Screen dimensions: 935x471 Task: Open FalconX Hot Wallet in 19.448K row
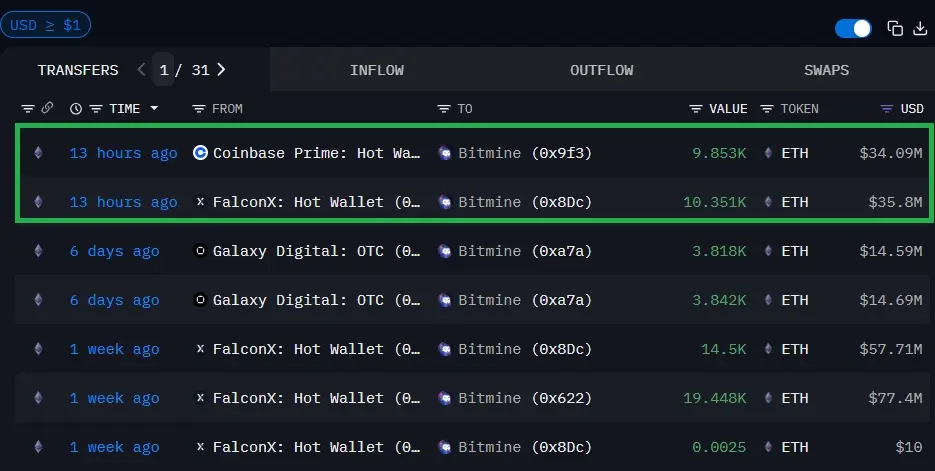pyautogui.click(x=317, y=398)
